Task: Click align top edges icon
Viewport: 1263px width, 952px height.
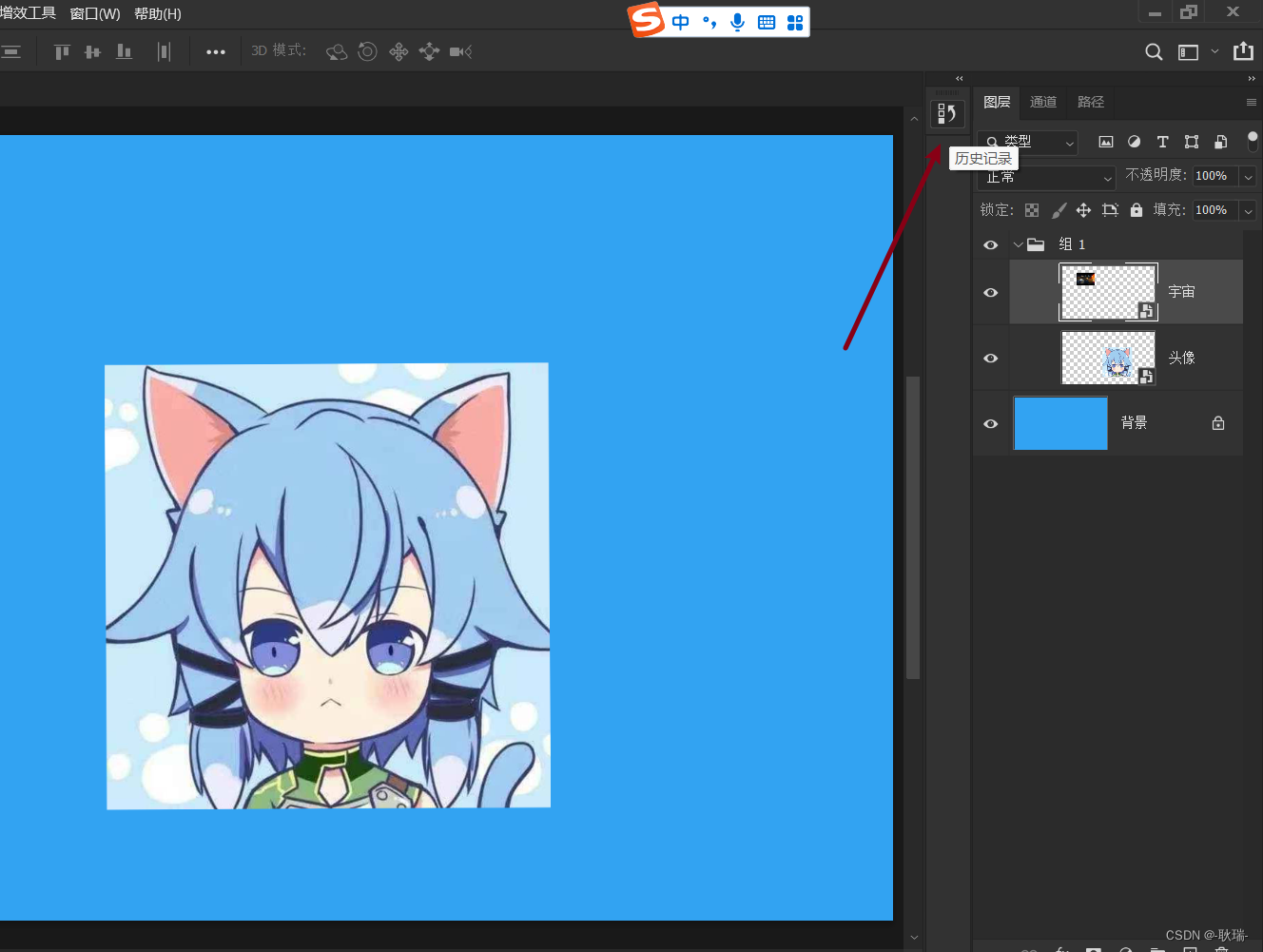Action: tap(62, 51)
